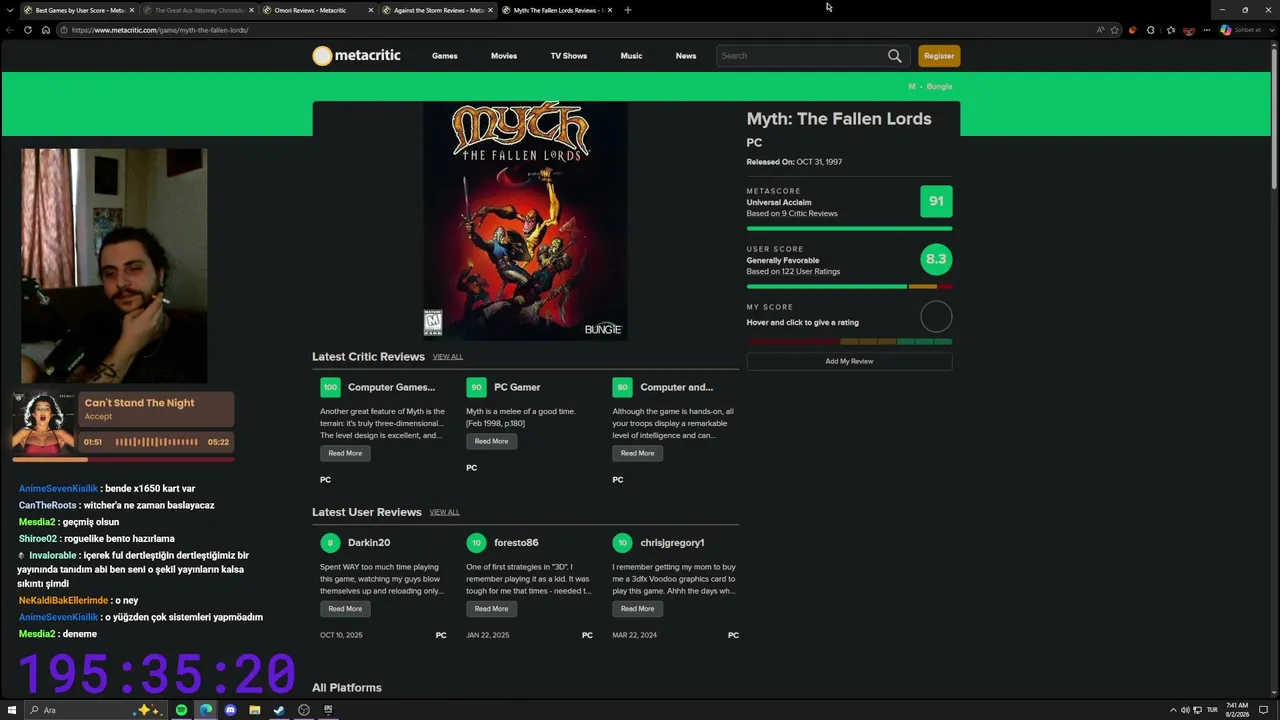Open Spotify from the taskbar

(x=181, y=710)
